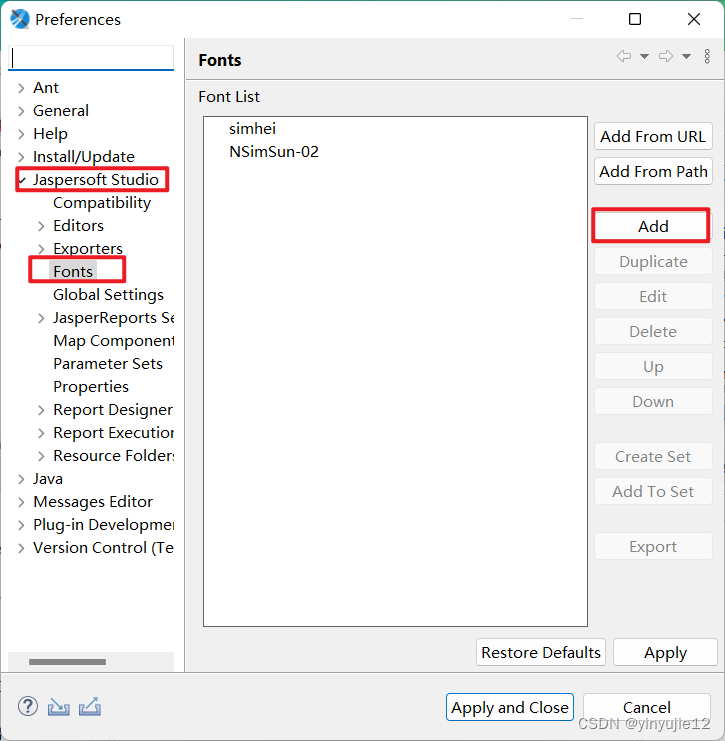Move font Down button
Screen dimensions: 725x741
tap(653, 401)
